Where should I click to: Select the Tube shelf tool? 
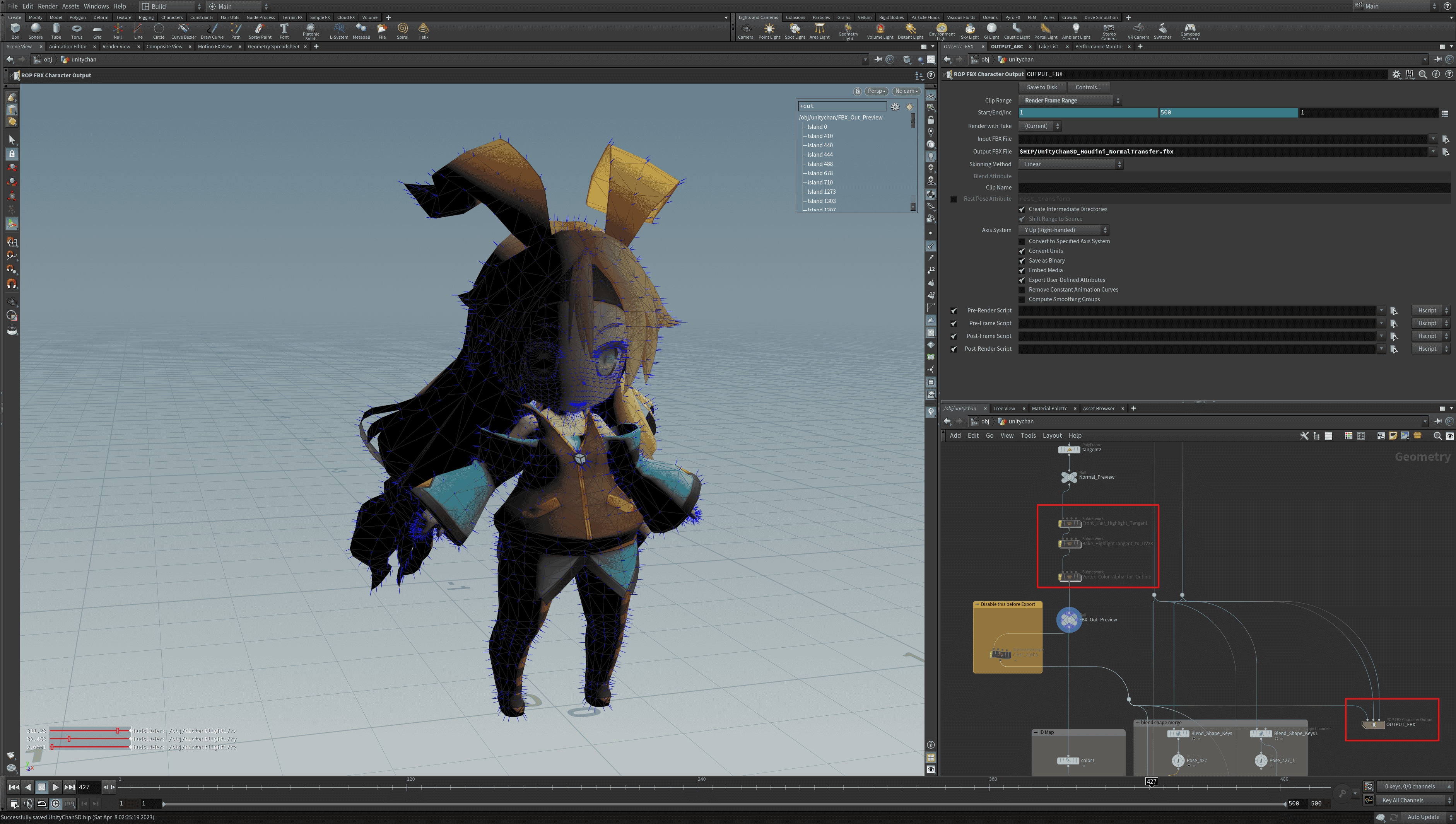click(x=56, y=31)
